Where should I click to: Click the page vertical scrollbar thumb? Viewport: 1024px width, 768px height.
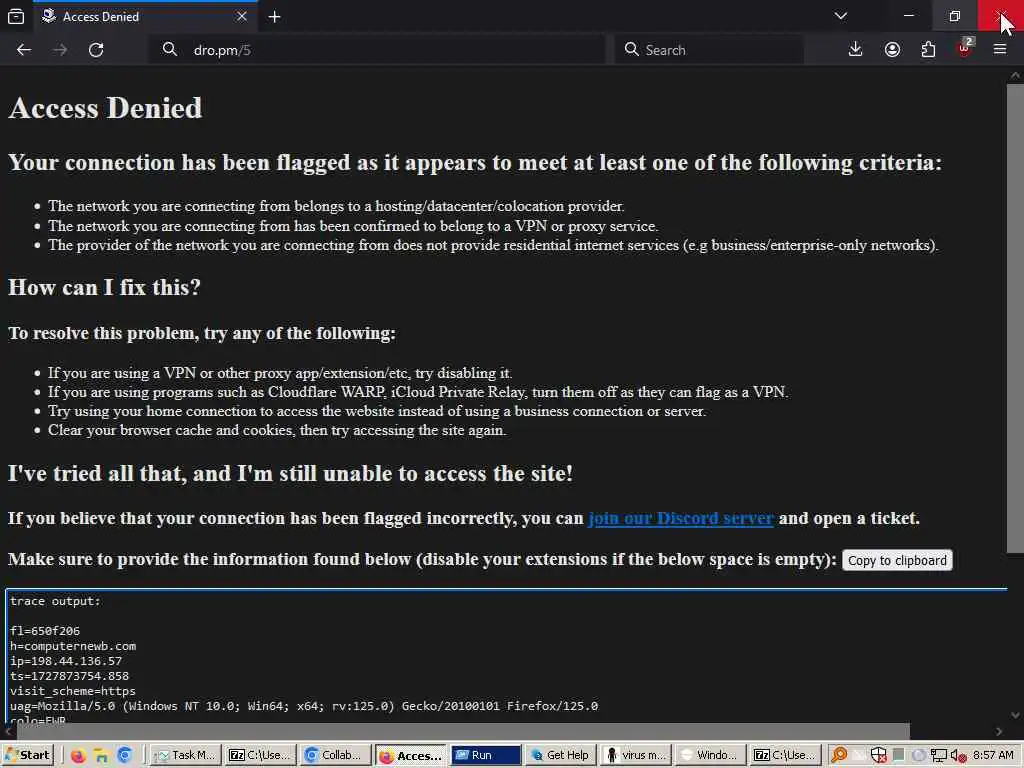coord(1016,319)
